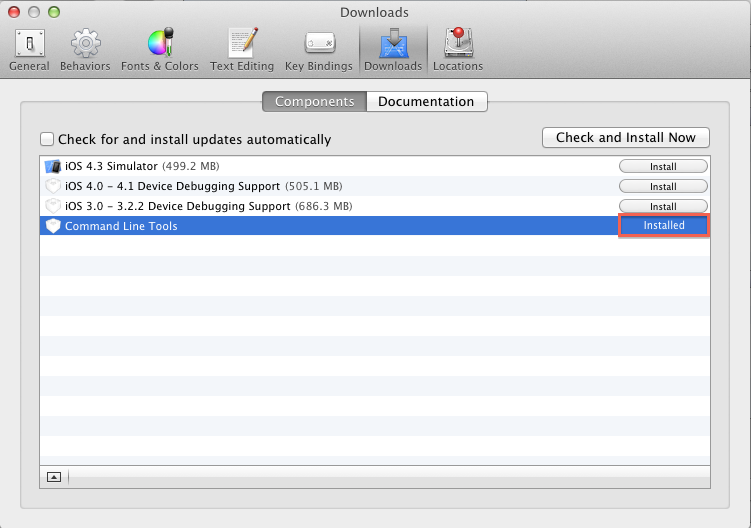Close the Downloads window
This screenshot has width=751, height=528.
pos(14,12)
